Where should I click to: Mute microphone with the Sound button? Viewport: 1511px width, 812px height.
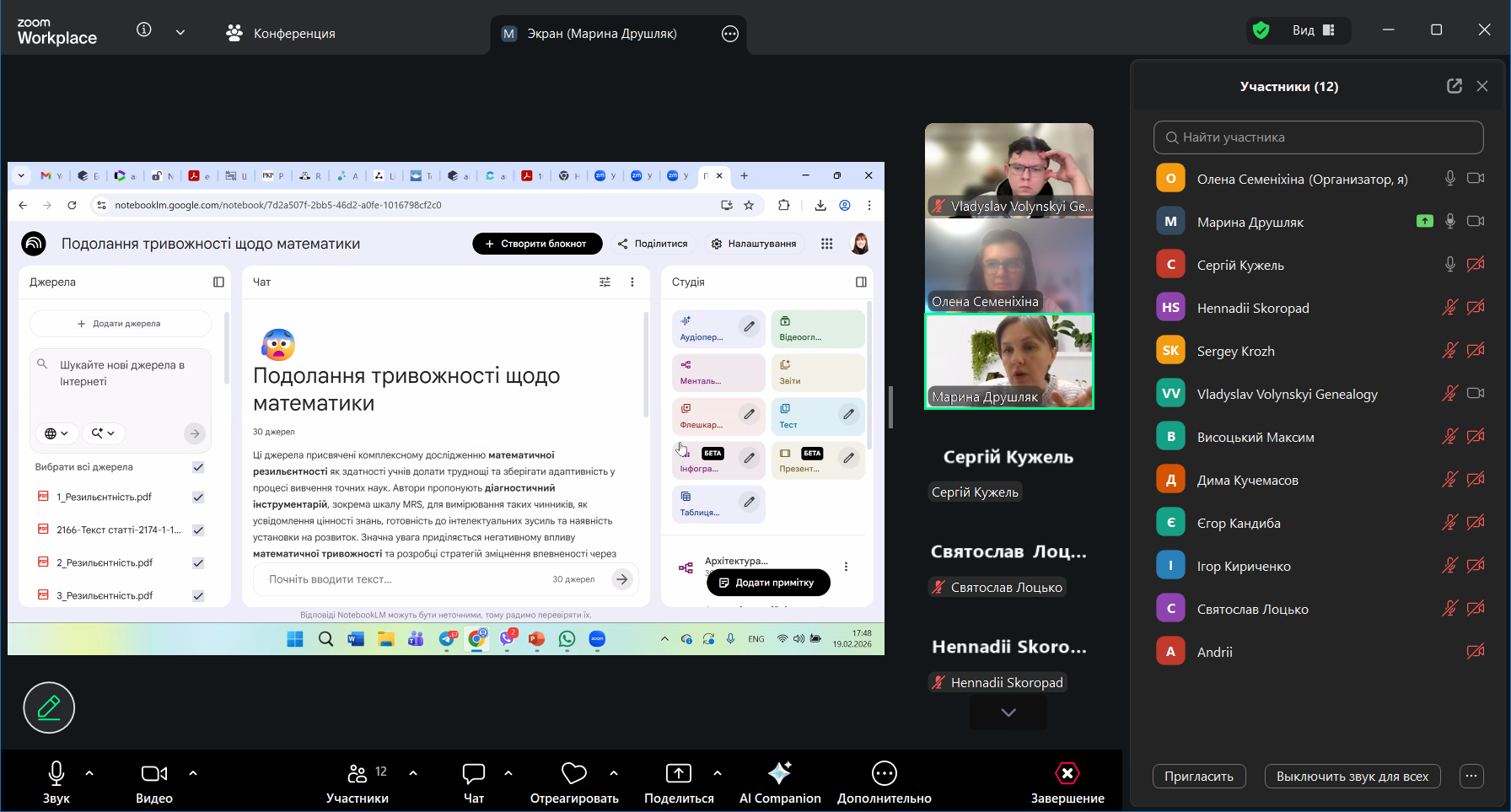click(x=56, y=773)
